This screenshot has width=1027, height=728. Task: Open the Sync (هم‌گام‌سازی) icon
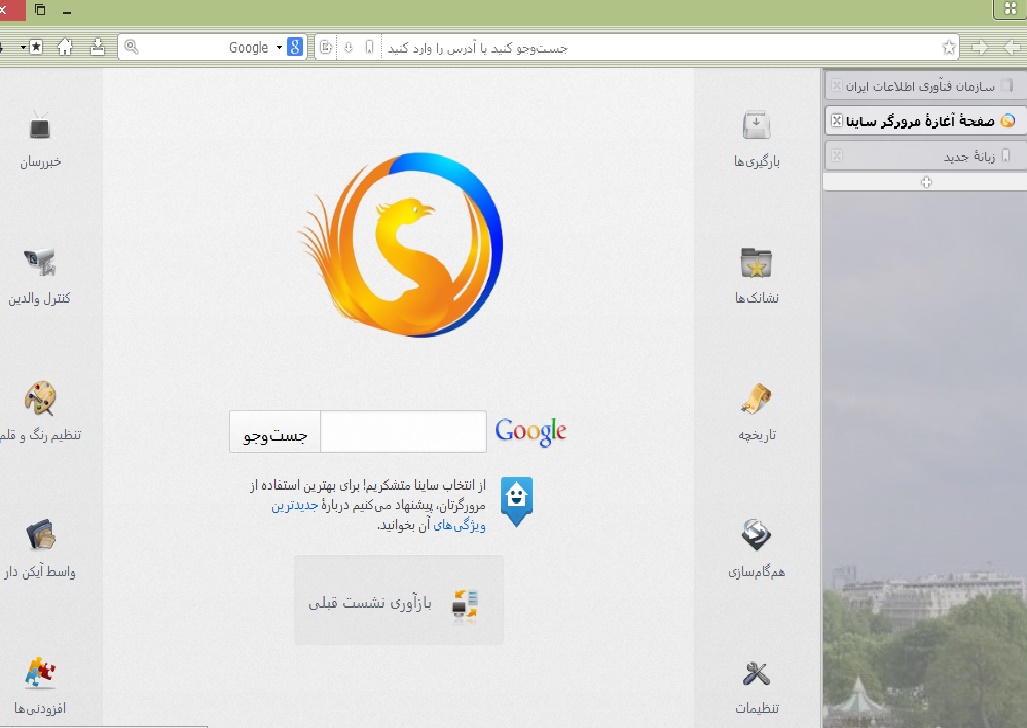click(x=756, y=535)
